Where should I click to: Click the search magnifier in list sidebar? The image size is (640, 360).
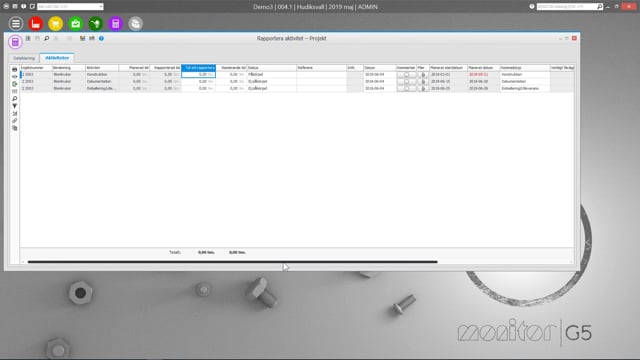[15, 99]
